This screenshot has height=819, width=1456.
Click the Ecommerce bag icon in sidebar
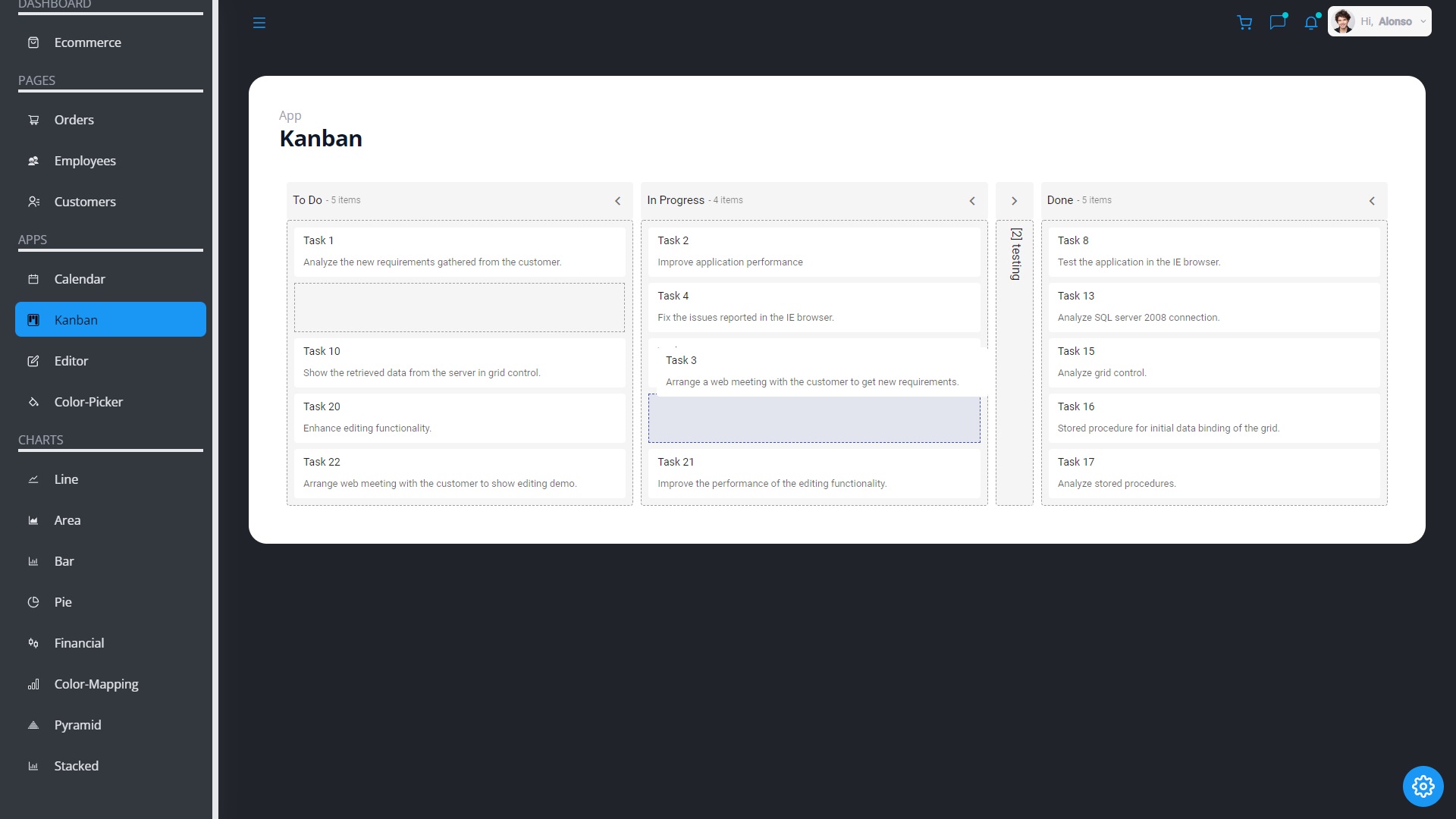[33, 42]
